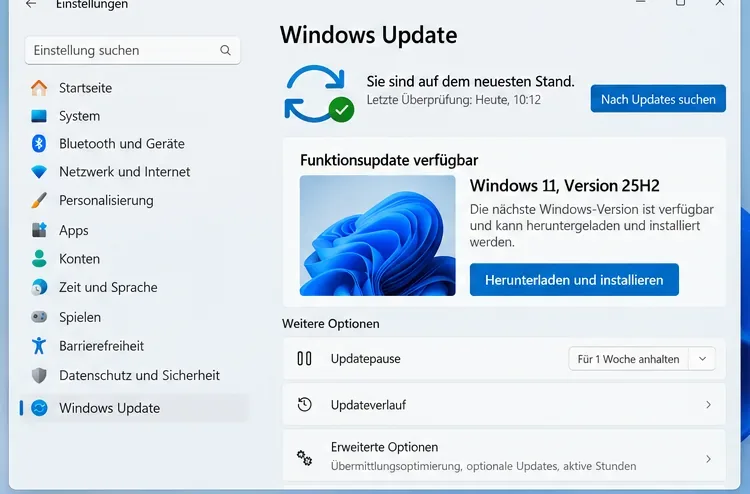The width and height of the screenshot is (750, 494).
Task: Expand the pause duration dropdown arrow
Action: point(702,359)
